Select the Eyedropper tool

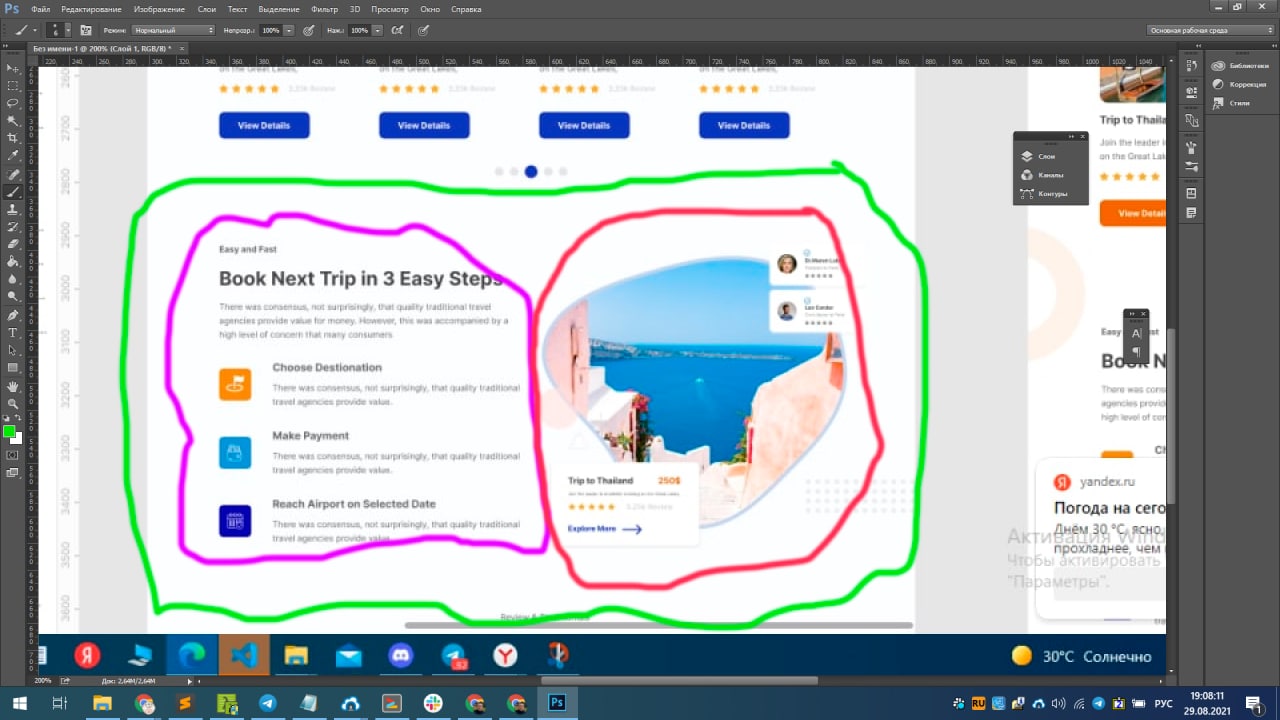tap(13, 156)
